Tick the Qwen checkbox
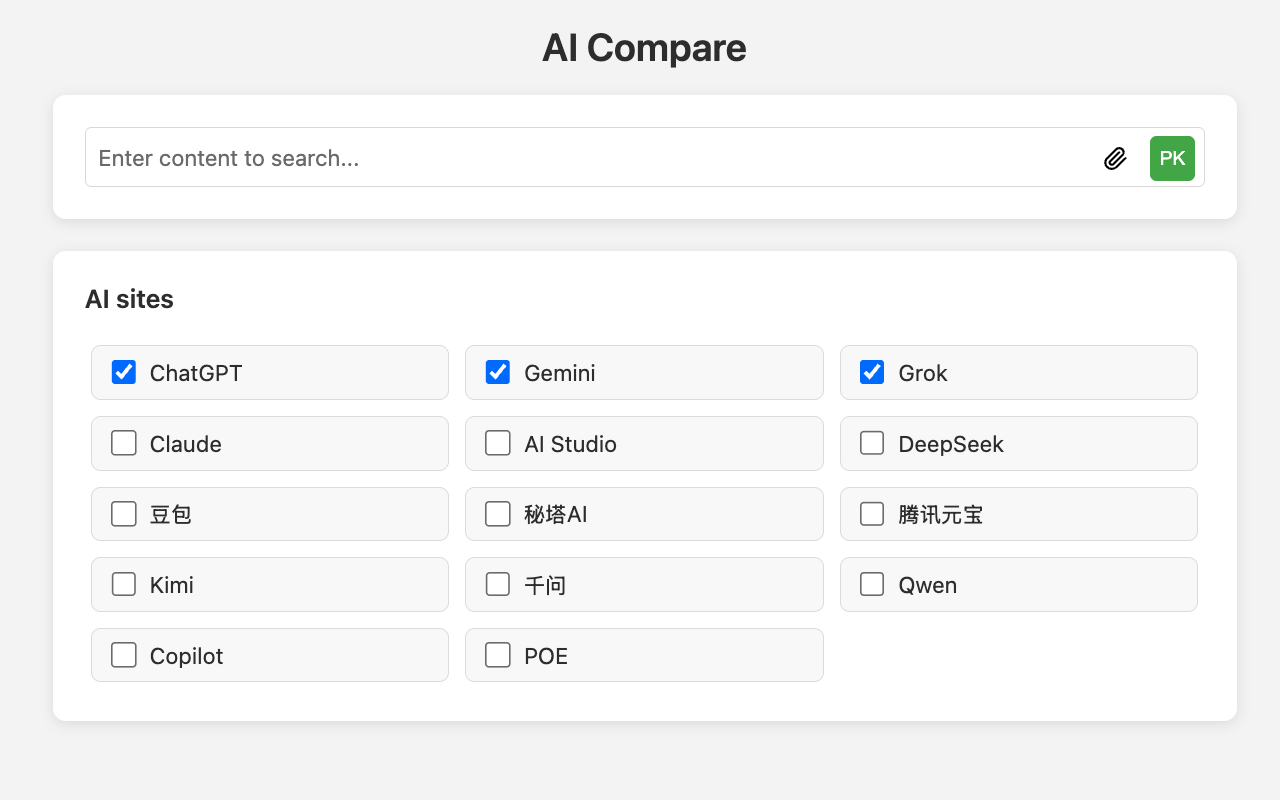1280x800 pixels. click(x=872, y=584)
